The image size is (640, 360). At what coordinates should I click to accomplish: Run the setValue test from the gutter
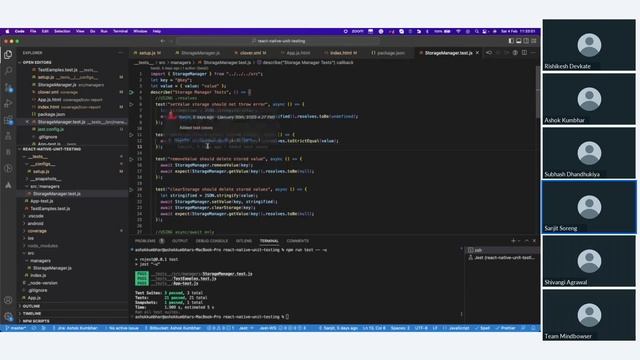point(131,104)
